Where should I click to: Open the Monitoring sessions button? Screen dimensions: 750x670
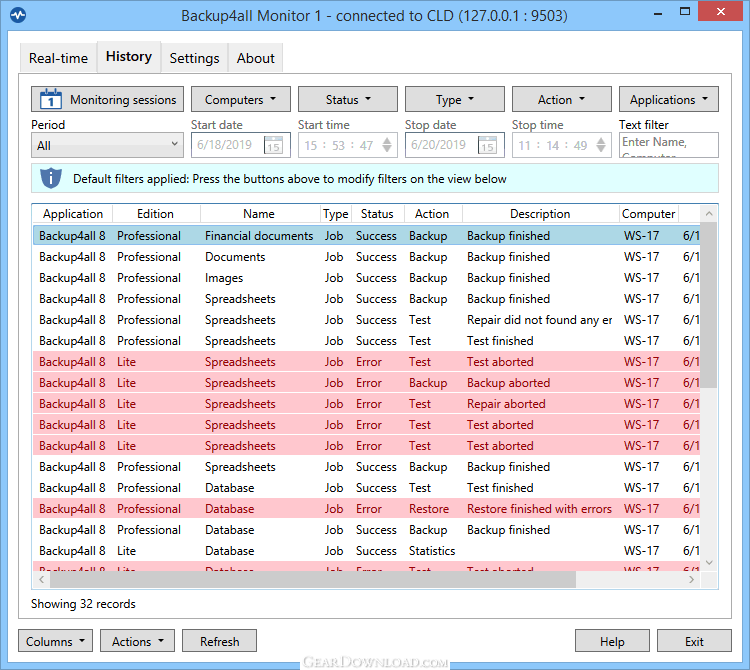(x=108, y=99)
